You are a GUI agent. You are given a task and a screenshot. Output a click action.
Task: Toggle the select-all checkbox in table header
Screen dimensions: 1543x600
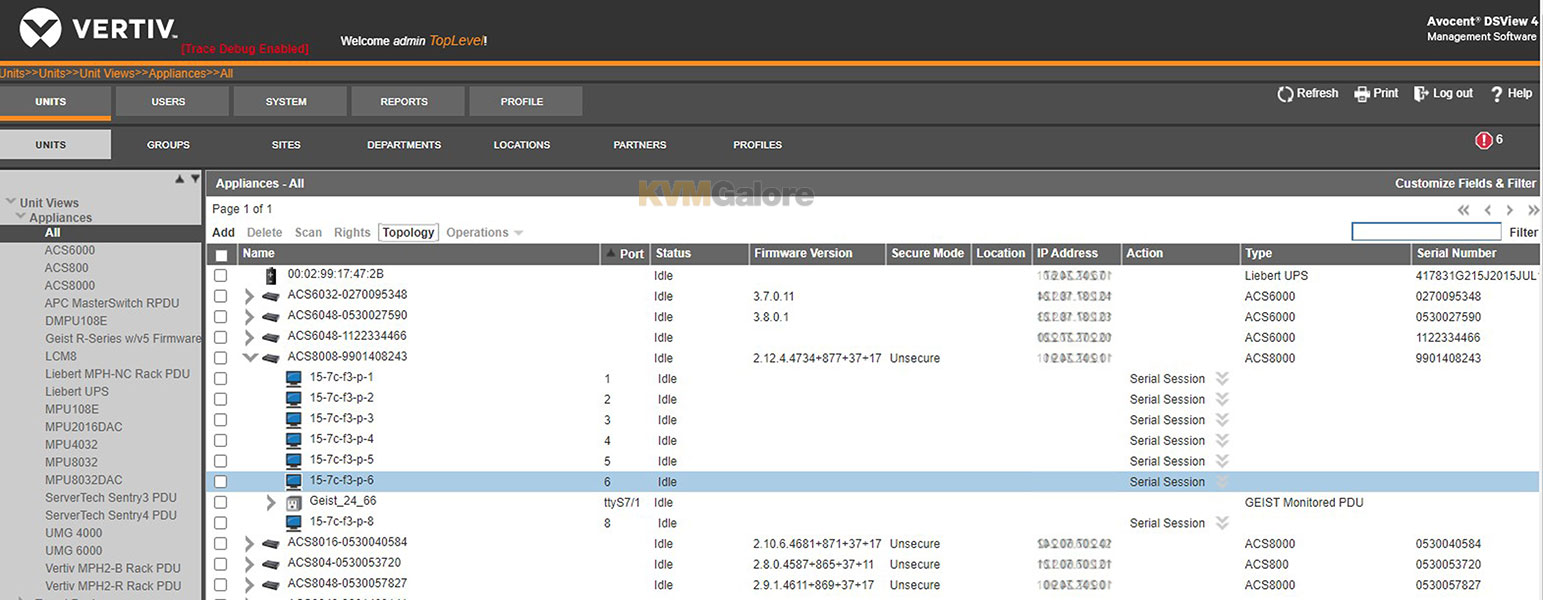[221, 255]
